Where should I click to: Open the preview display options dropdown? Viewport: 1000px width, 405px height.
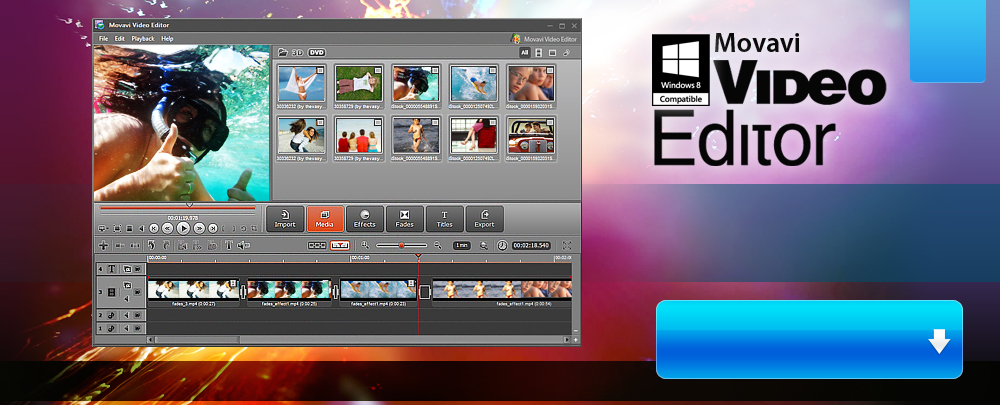[x=103, y=228]
